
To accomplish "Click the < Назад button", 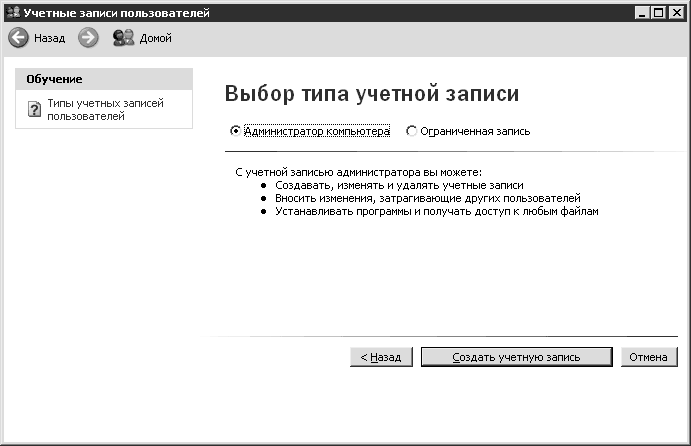I will coord(381,357).
